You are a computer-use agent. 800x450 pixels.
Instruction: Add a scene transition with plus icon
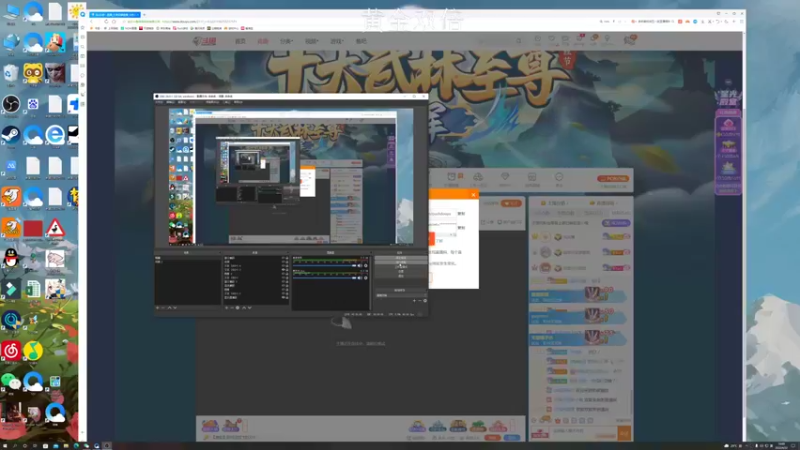point(414,301)
